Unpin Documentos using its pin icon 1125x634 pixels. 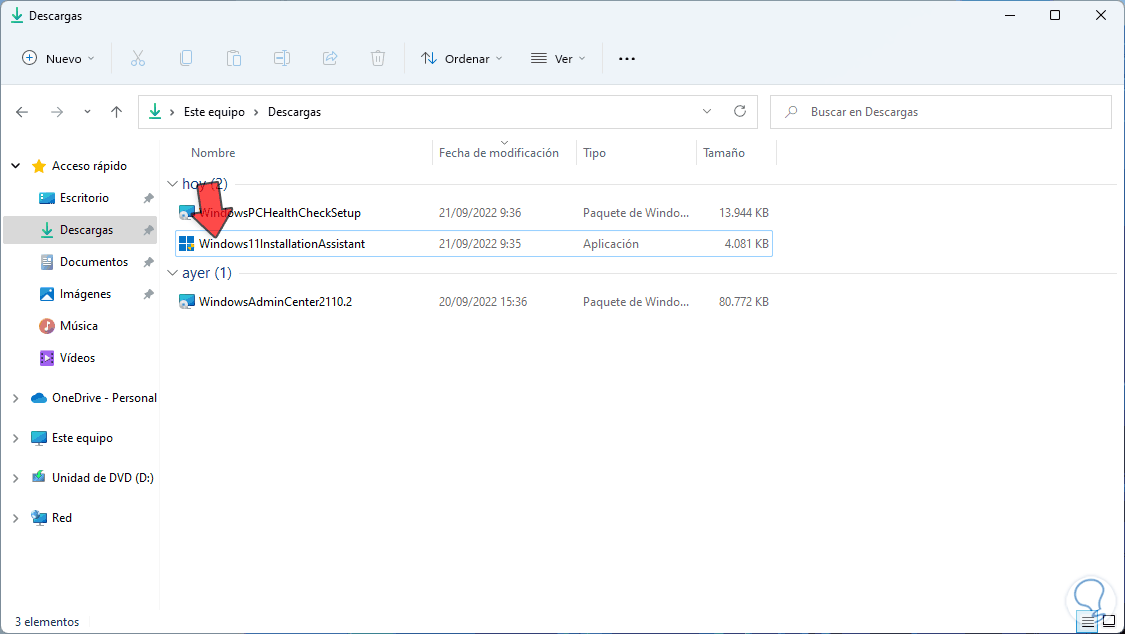pos(149,262)
